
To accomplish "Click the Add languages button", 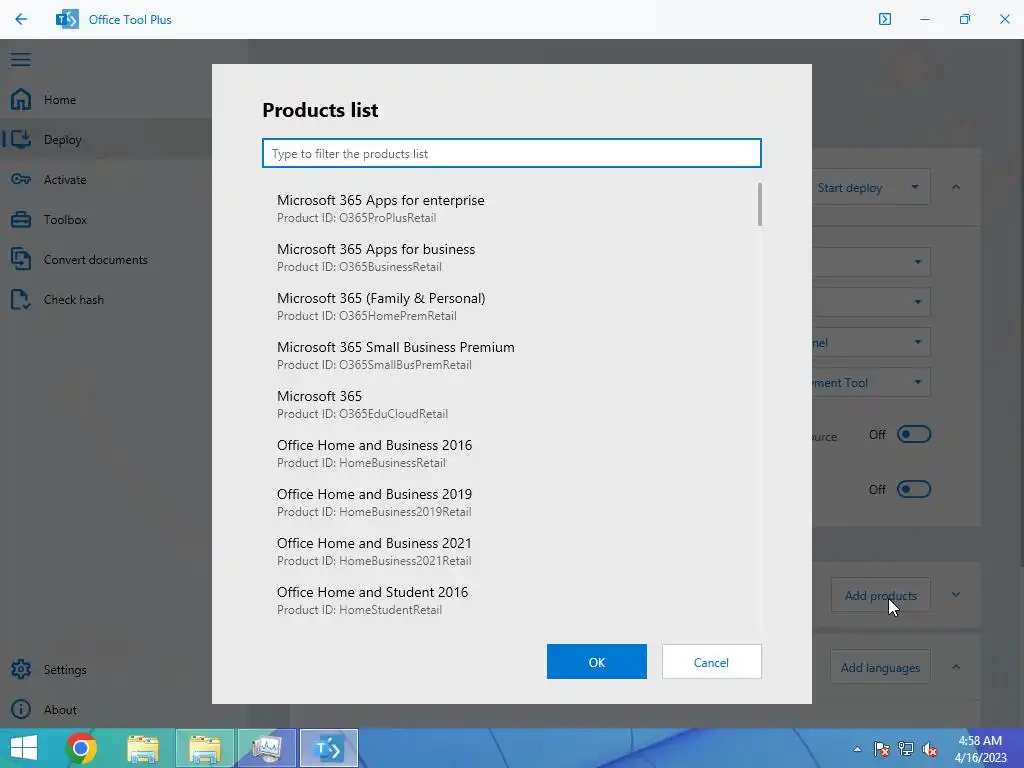I will click(x=880, y=667).
